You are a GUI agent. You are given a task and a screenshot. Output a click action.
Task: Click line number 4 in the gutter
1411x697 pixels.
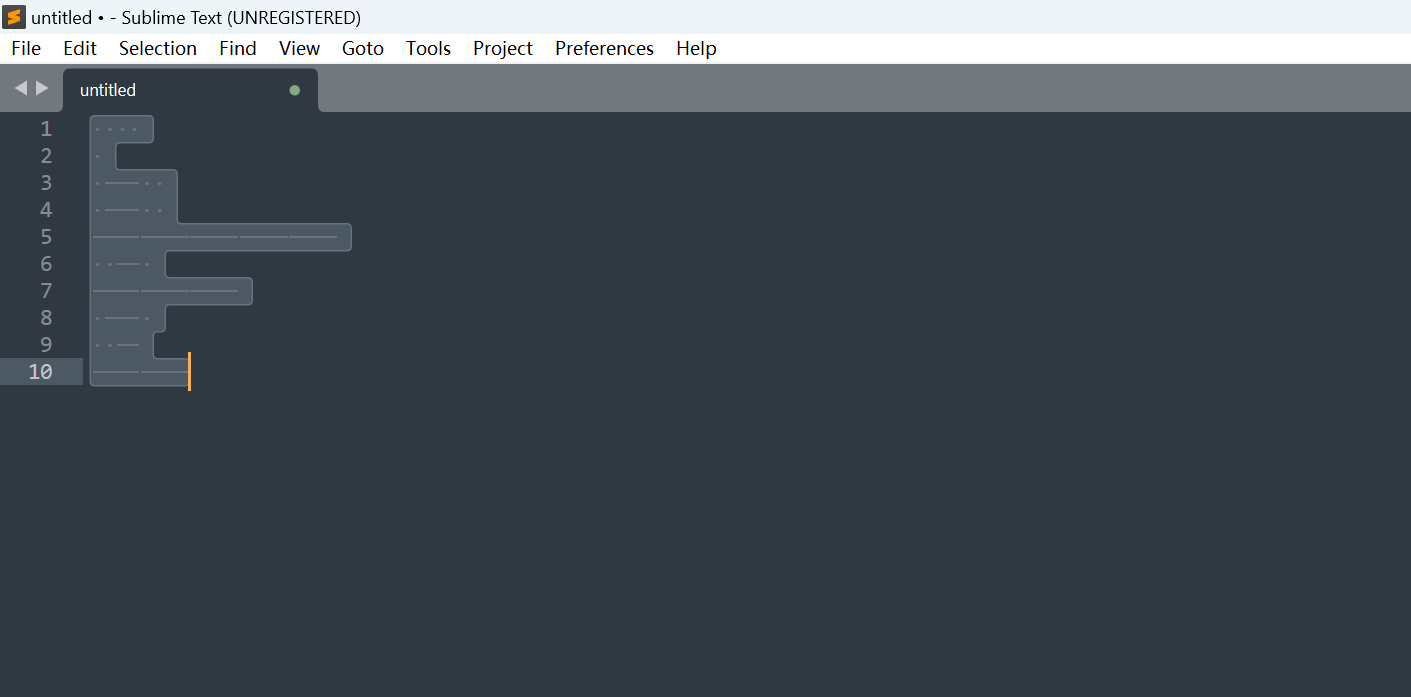(46, 210)
